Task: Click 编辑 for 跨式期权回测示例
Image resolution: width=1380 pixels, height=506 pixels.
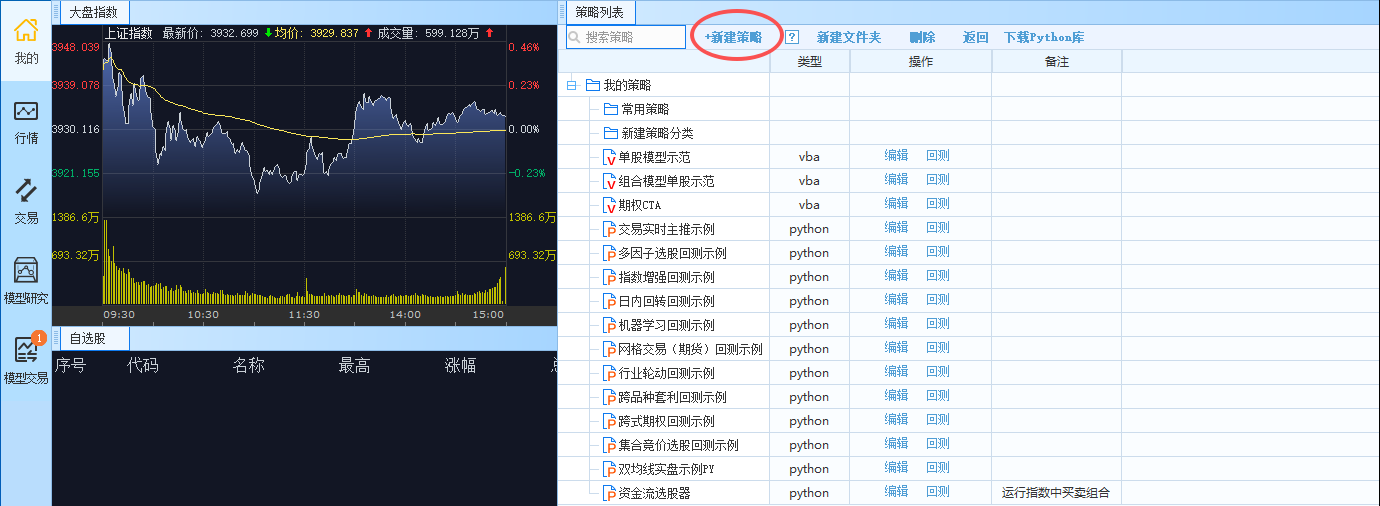Action: point(896,419)
